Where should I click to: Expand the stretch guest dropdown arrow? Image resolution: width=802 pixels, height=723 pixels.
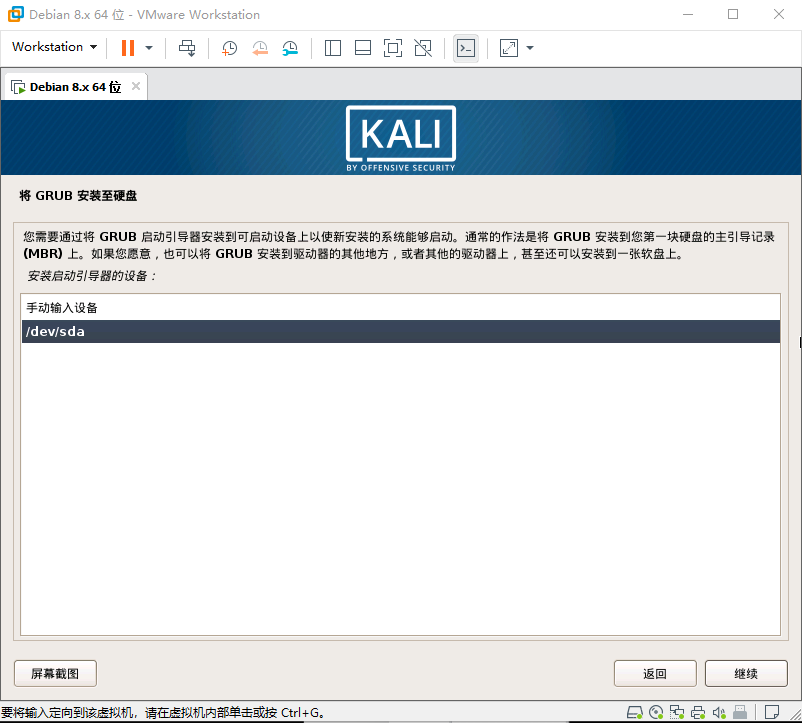pyautogui.click(x=530, y=48)
